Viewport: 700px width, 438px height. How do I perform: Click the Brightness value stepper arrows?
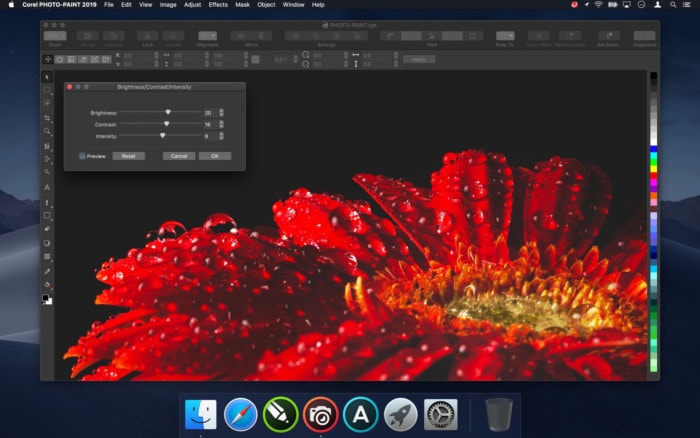221,113
